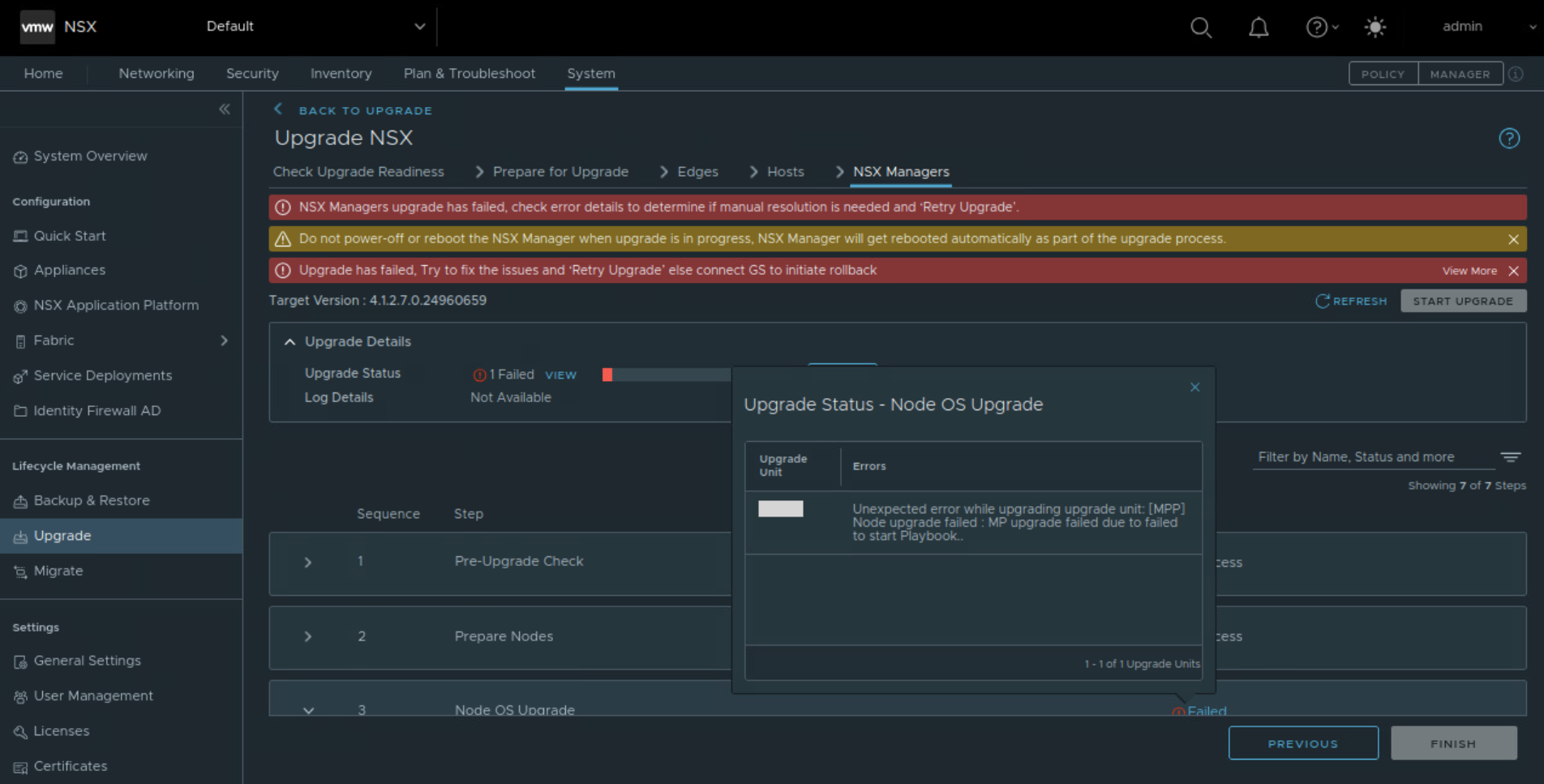Click the Finish button
1544x784 pixels.
(1453, 743)
